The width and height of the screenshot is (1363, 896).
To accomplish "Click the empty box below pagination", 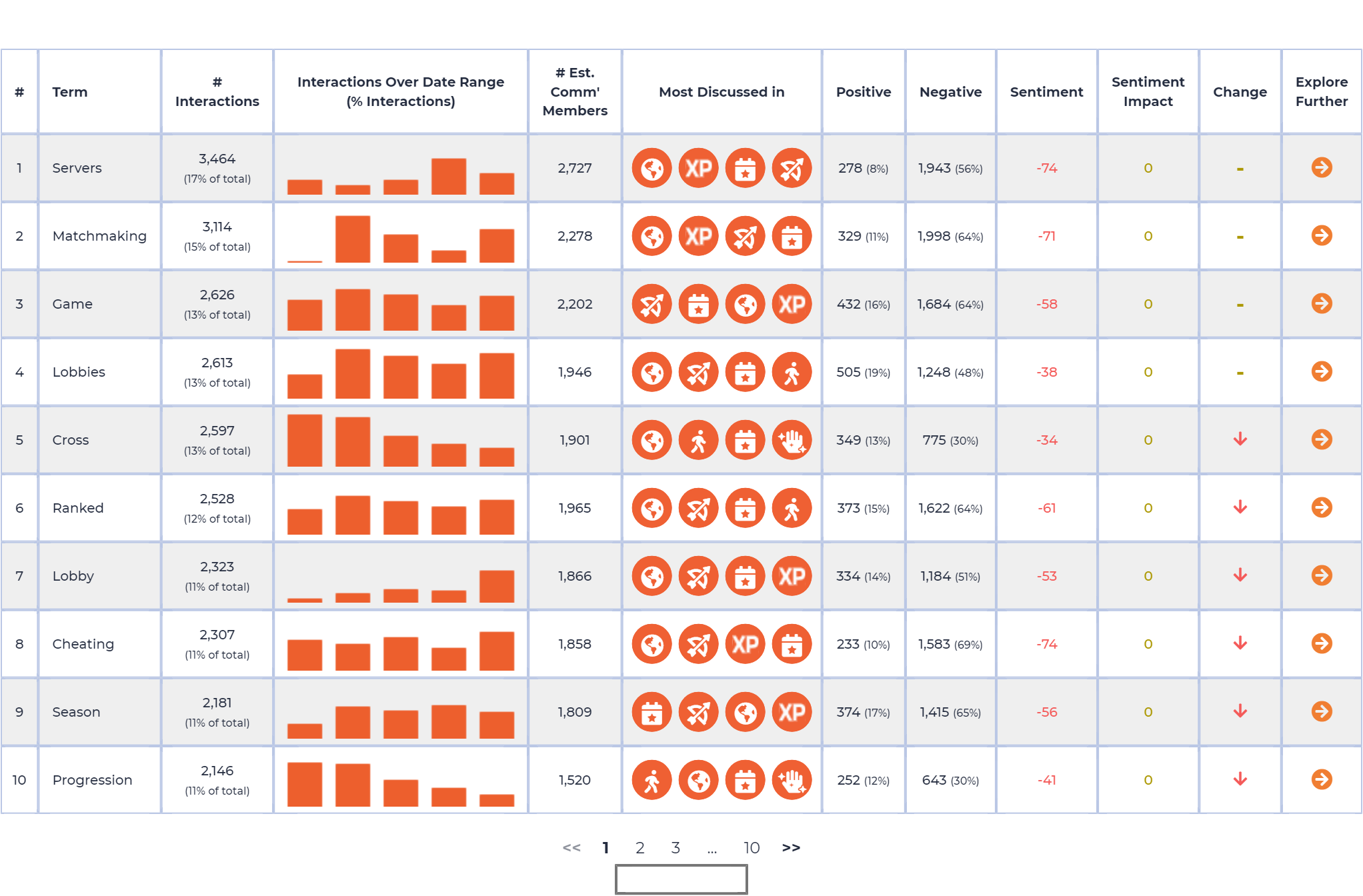I will [x=681, y=879].
